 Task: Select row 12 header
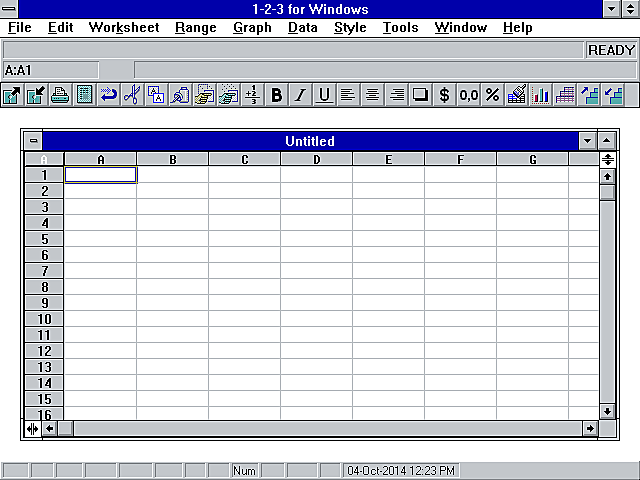44,351
